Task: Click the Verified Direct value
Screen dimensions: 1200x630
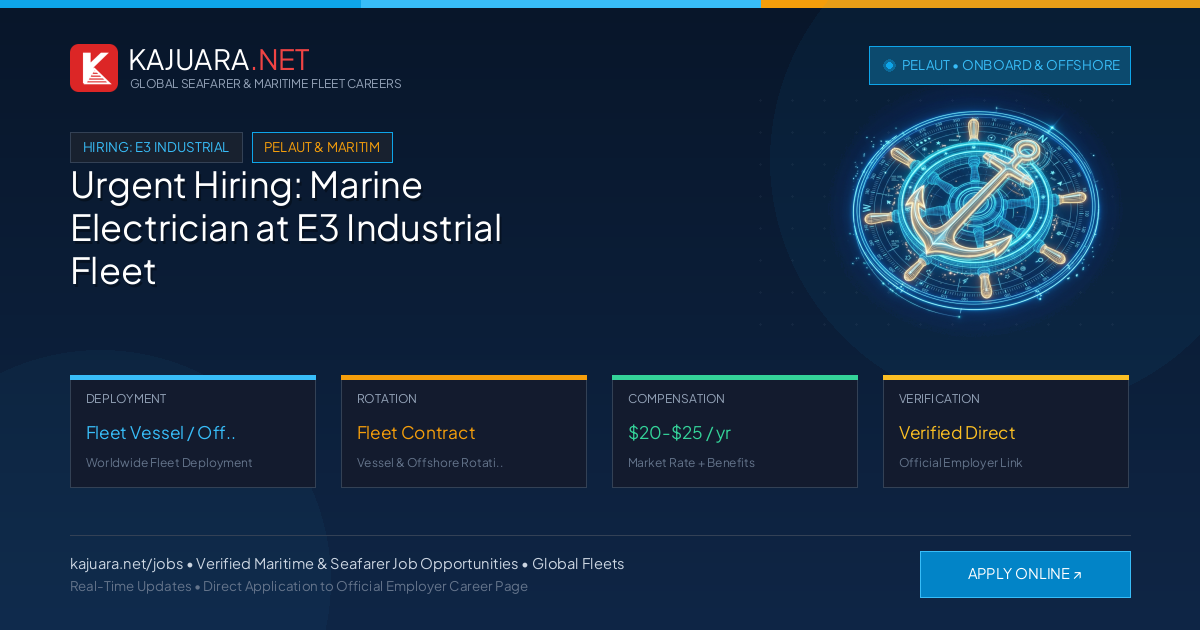Action: [x=957, y=433]
